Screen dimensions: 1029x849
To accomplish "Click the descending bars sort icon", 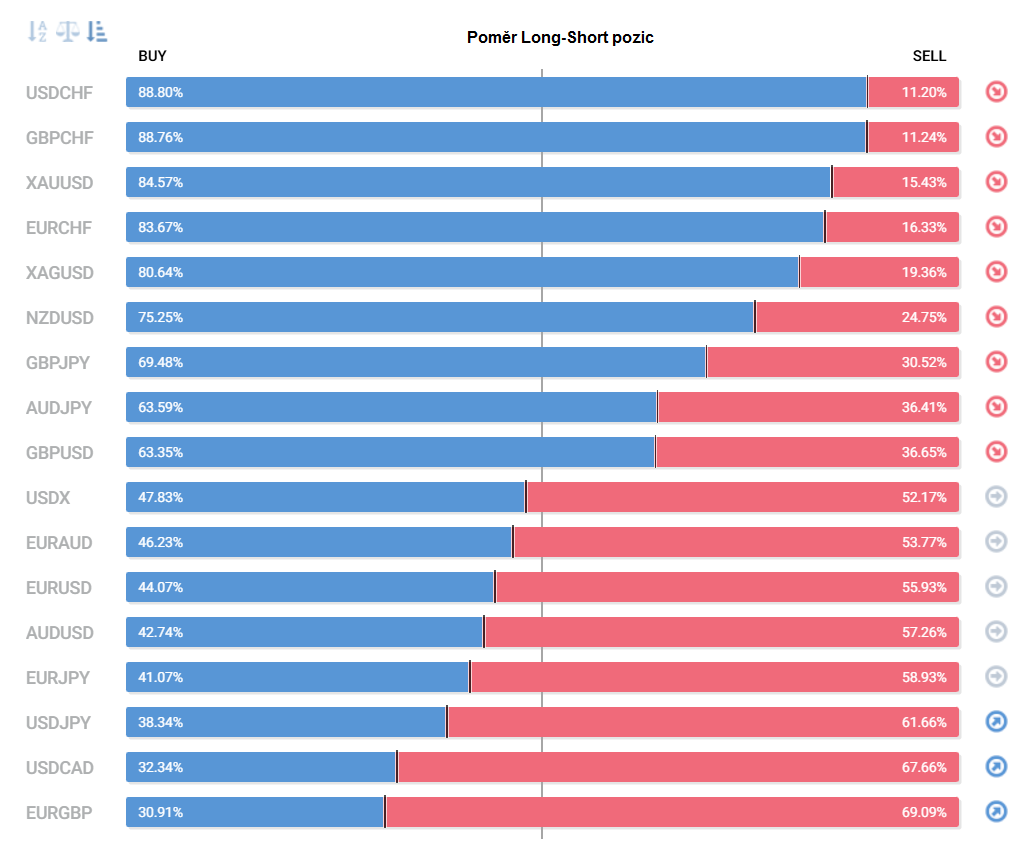I will [97, 31].
